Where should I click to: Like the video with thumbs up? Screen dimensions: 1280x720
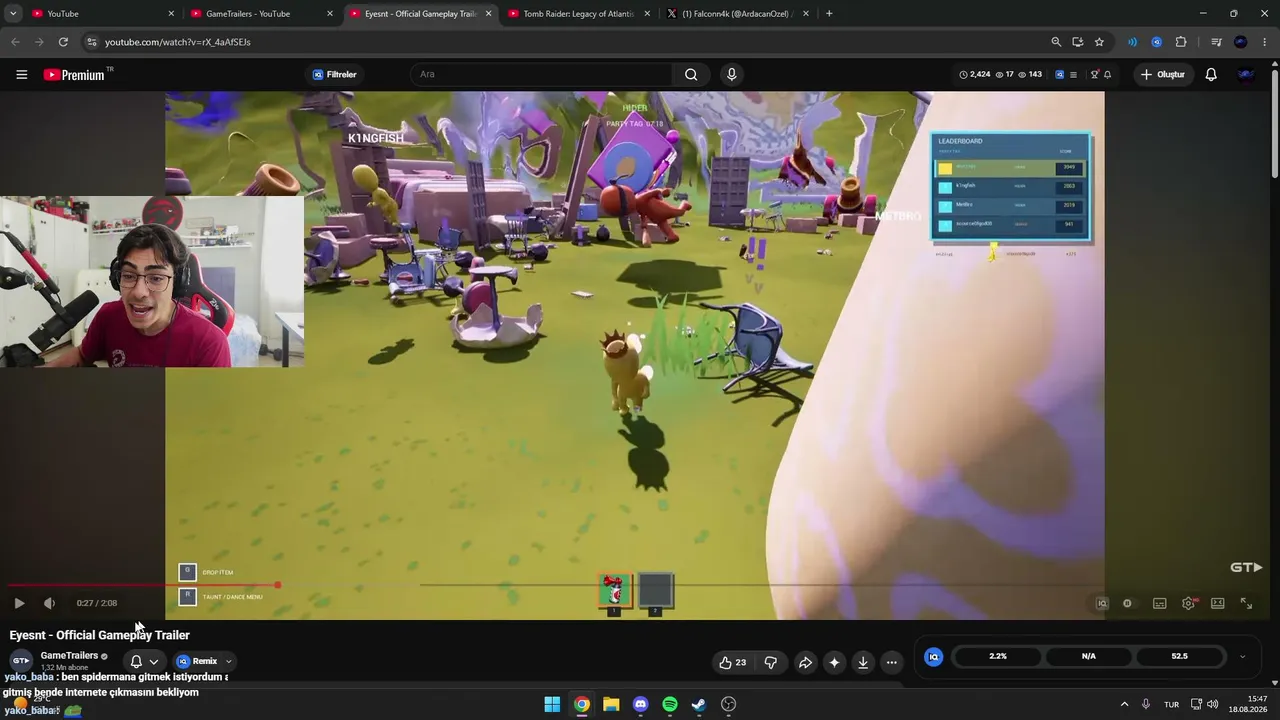coord(732,662)
